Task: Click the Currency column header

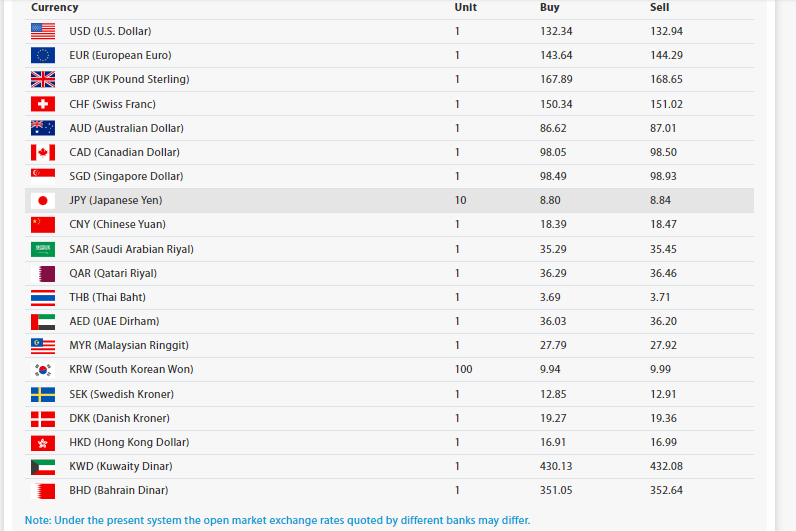Action: [54, 7]
